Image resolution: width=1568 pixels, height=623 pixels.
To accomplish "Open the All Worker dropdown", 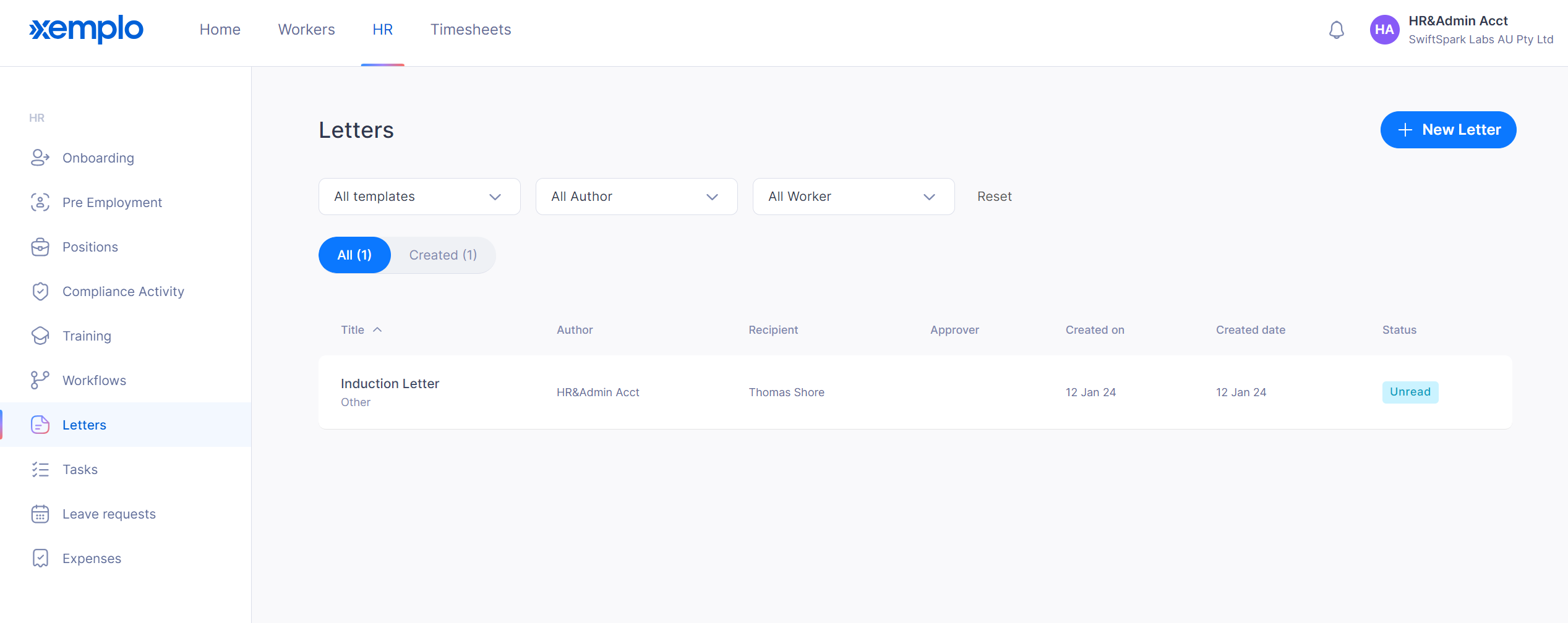I will 854,197.
